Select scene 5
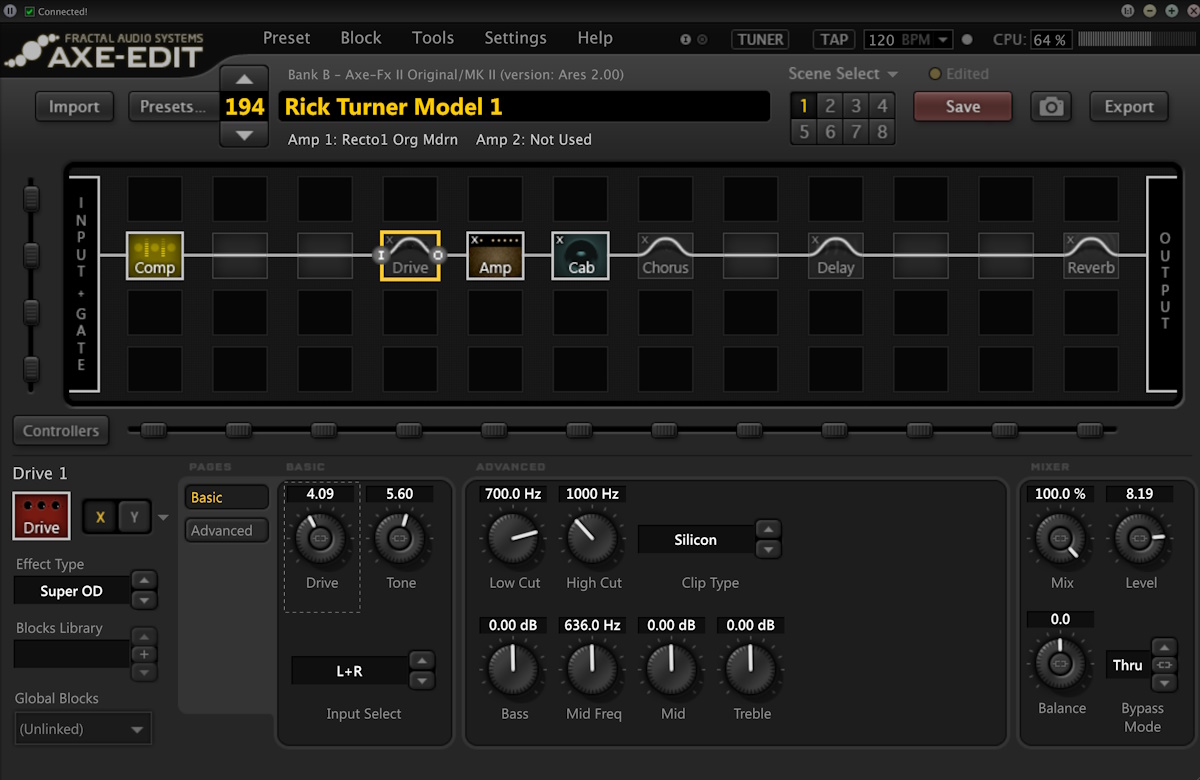 pos(804,132)
